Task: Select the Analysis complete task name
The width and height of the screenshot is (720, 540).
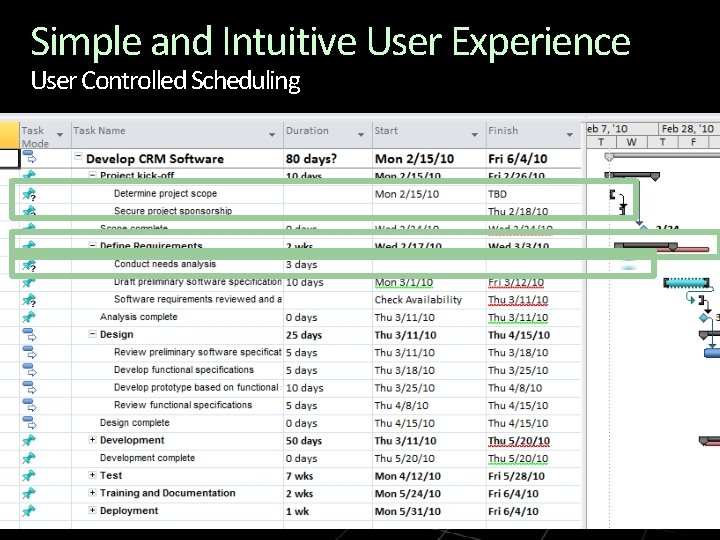Action: (139, 317)
